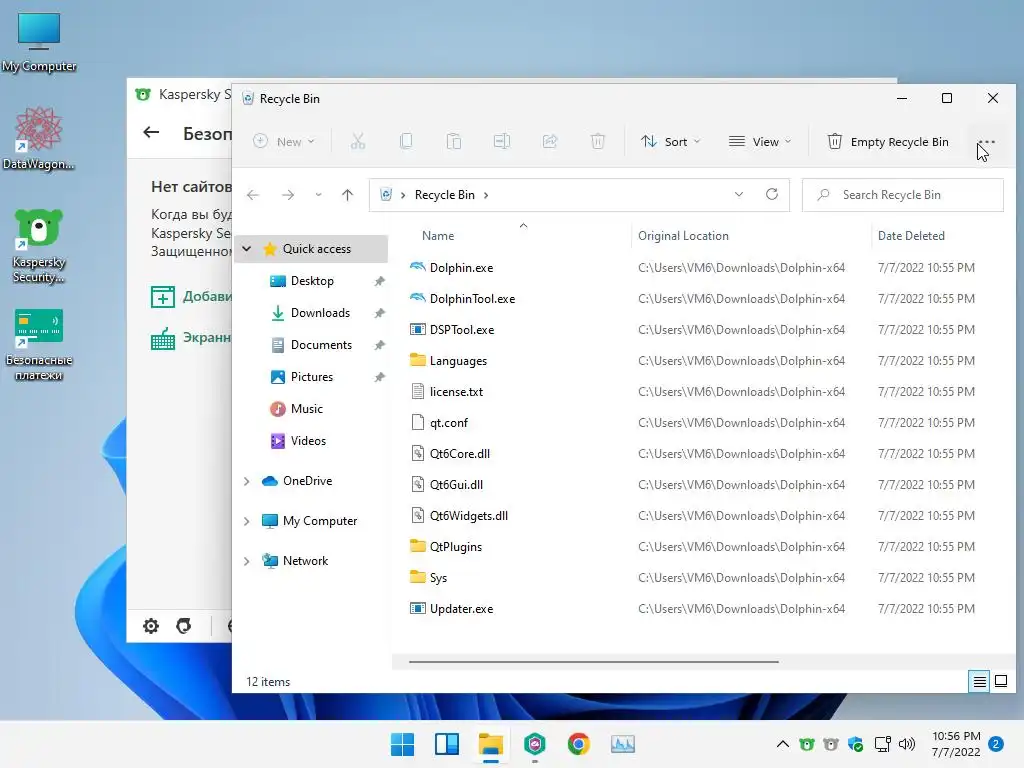The height and width of the screenshot is (768, 1024).
Task: Open Экранная keyboard link in Kaspersky
Action: point(192,338)
